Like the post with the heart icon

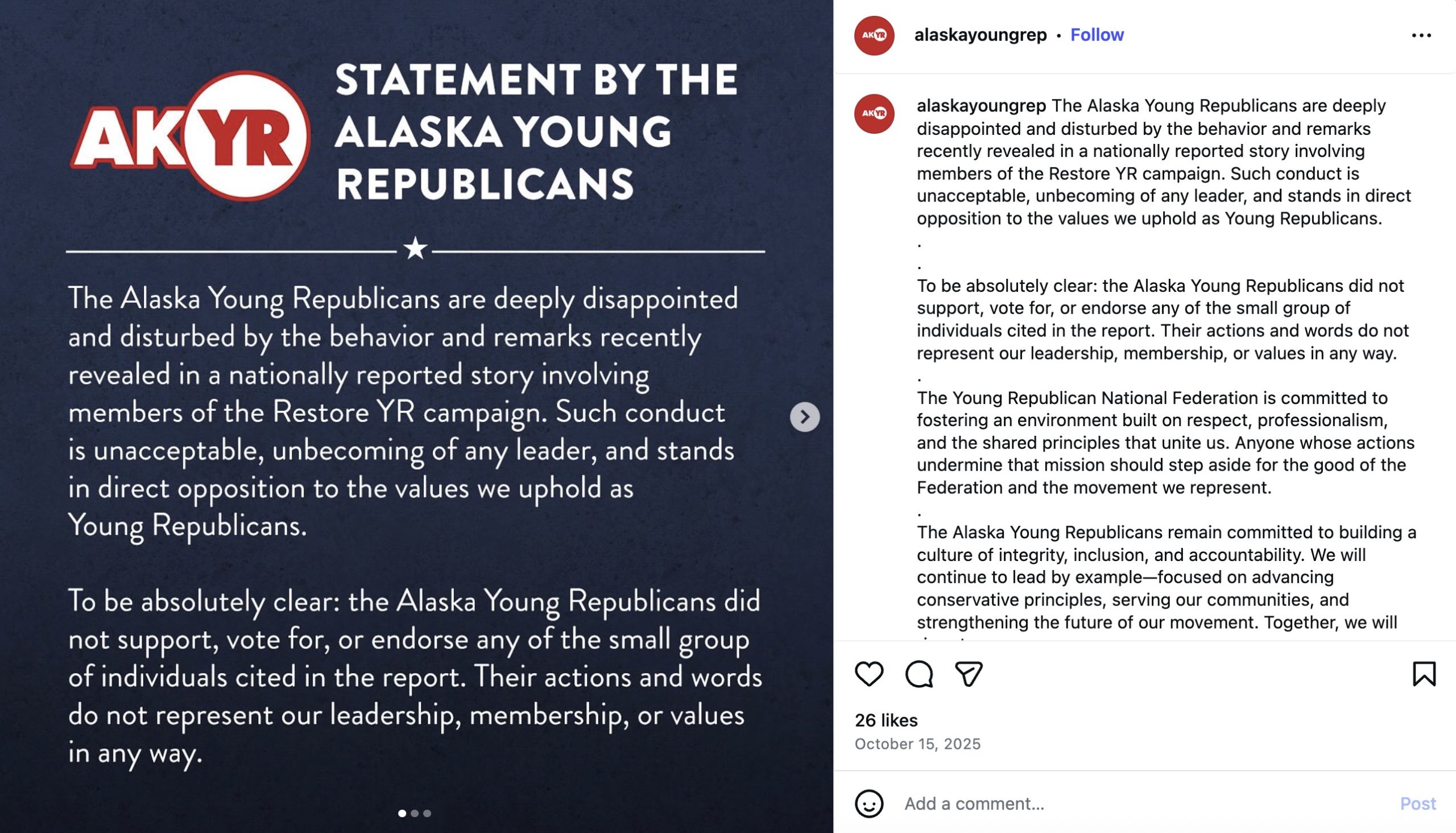tap(868, 673)
